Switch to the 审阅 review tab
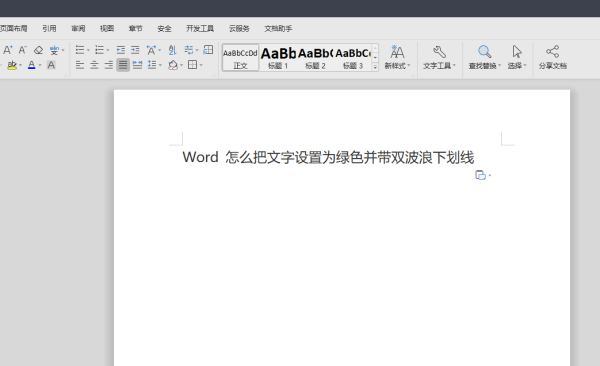This screenshot has width=600, height=366. pyautogui.click(x=78, y=28)
